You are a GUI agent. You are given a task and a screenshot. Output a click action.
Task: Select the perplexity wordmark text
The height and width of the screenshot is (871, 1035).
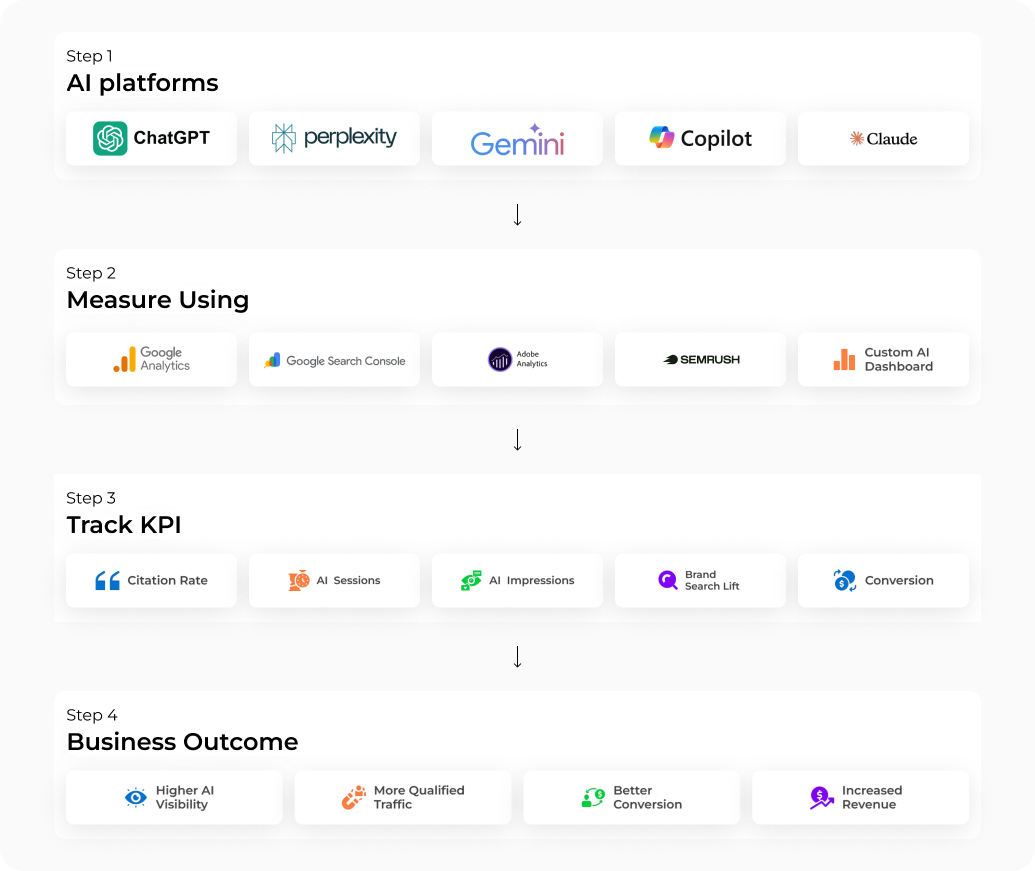(350, 138)
